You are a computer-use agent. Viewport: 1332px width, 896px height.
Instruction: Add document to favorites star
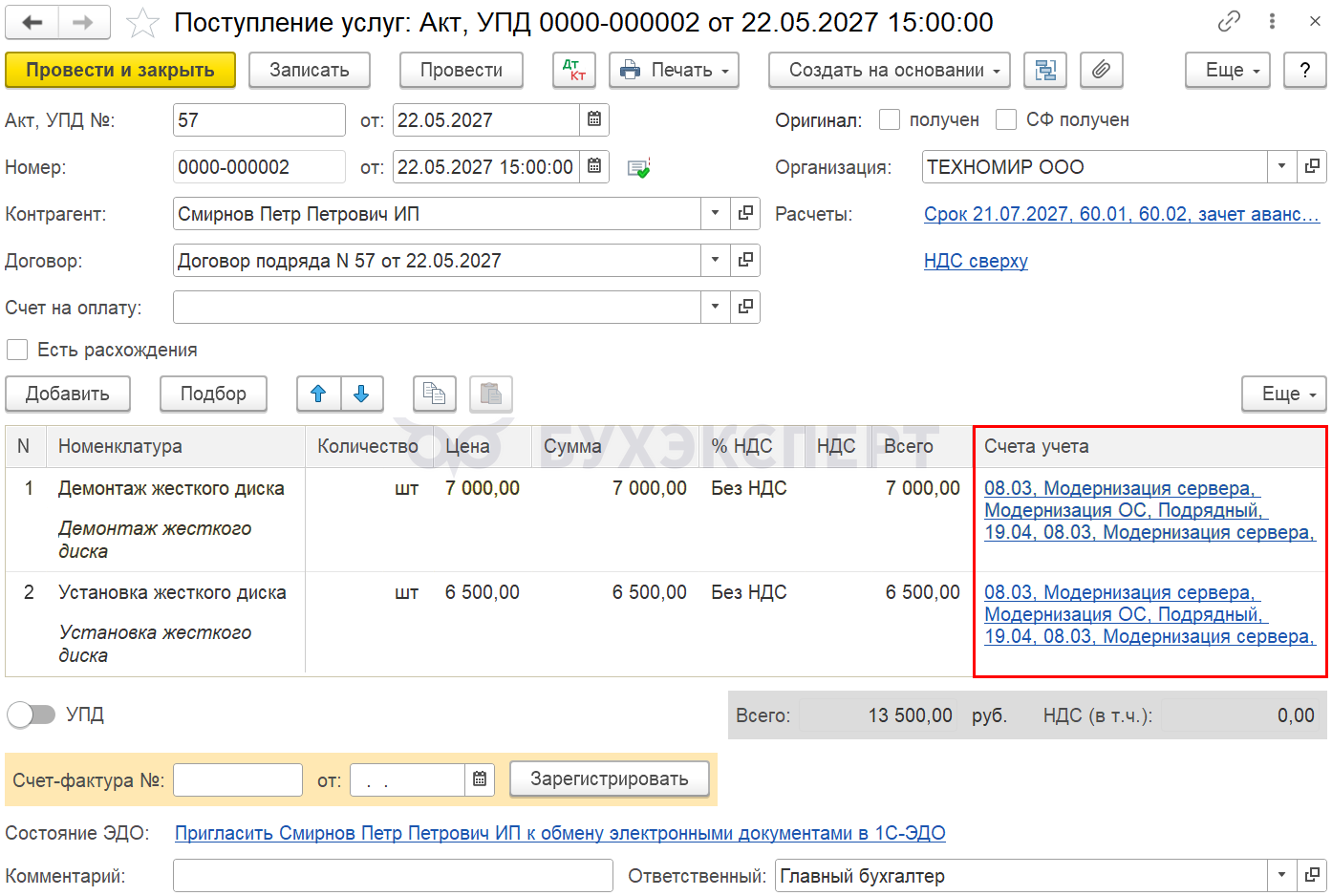coord(142,23)
